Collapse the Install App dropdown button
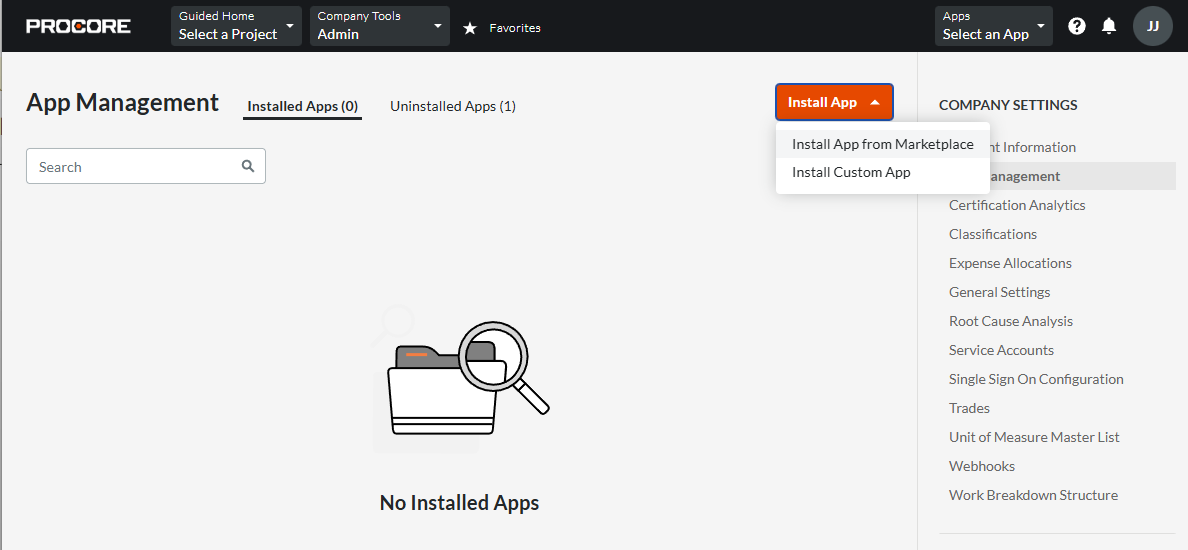This screenshot has width=1188, height=550. pos(834,102)
